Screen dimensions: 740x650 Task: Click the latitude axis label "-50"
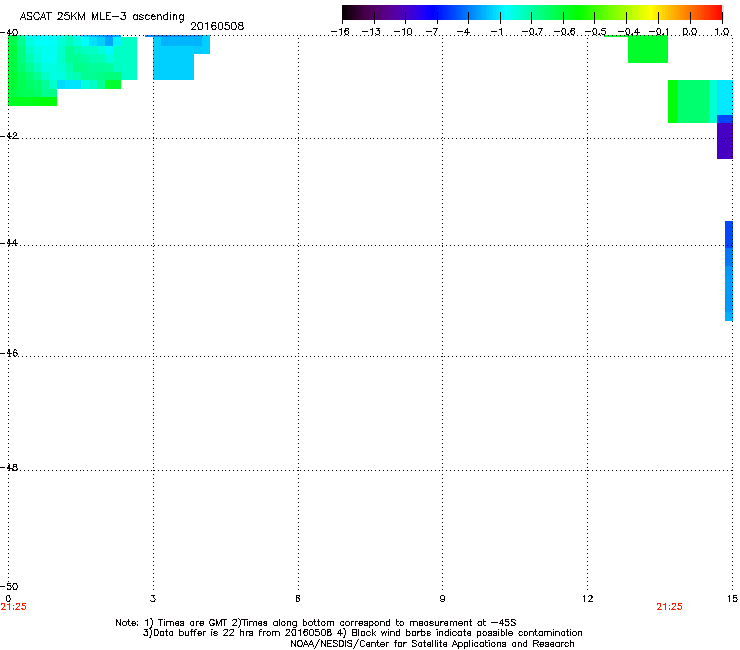click(9, 586)
